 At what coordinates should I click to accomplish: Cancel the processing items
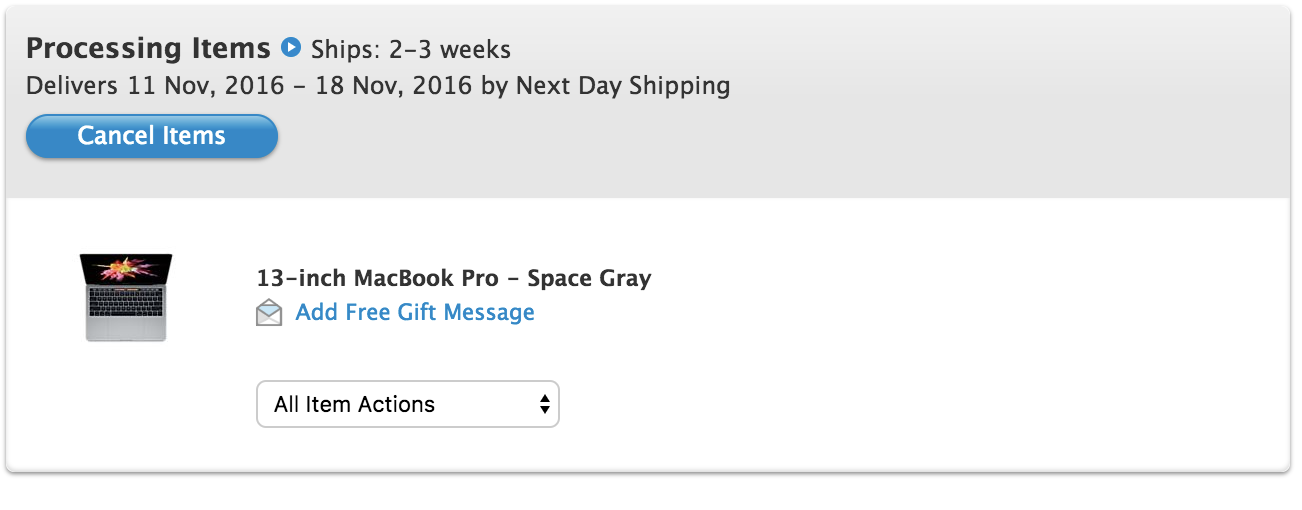[x=152, y=136]
